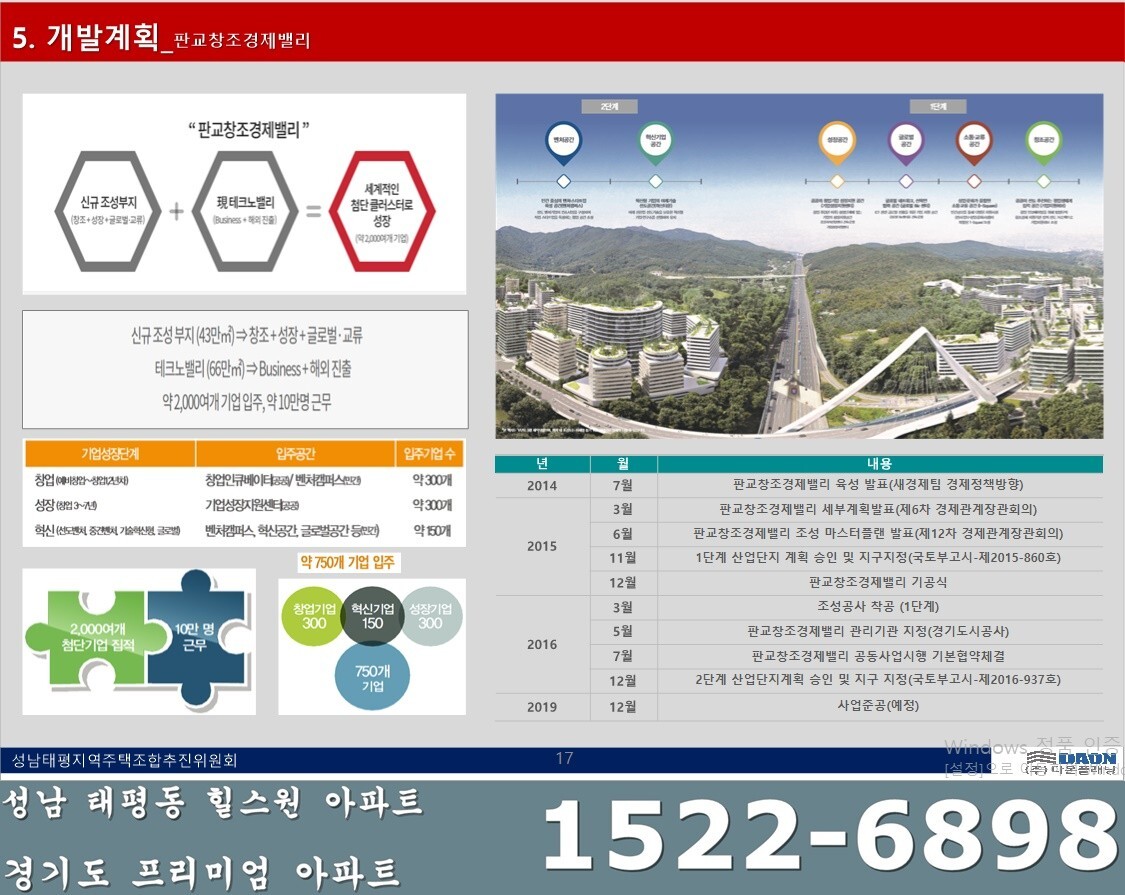Click the 2015 year cell
Image resolution: width=1125 pixels, height=895 pixels.
point(542,546)
